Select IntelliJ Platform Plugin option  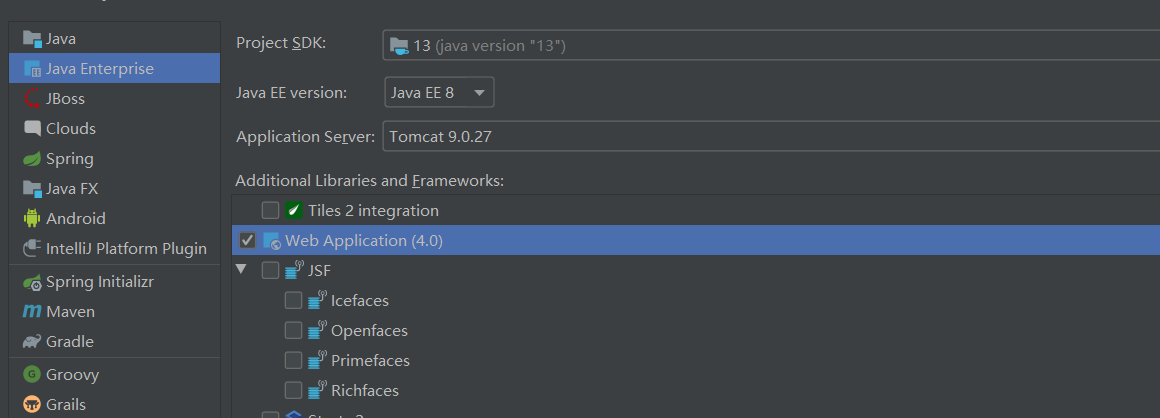[126, 248]
